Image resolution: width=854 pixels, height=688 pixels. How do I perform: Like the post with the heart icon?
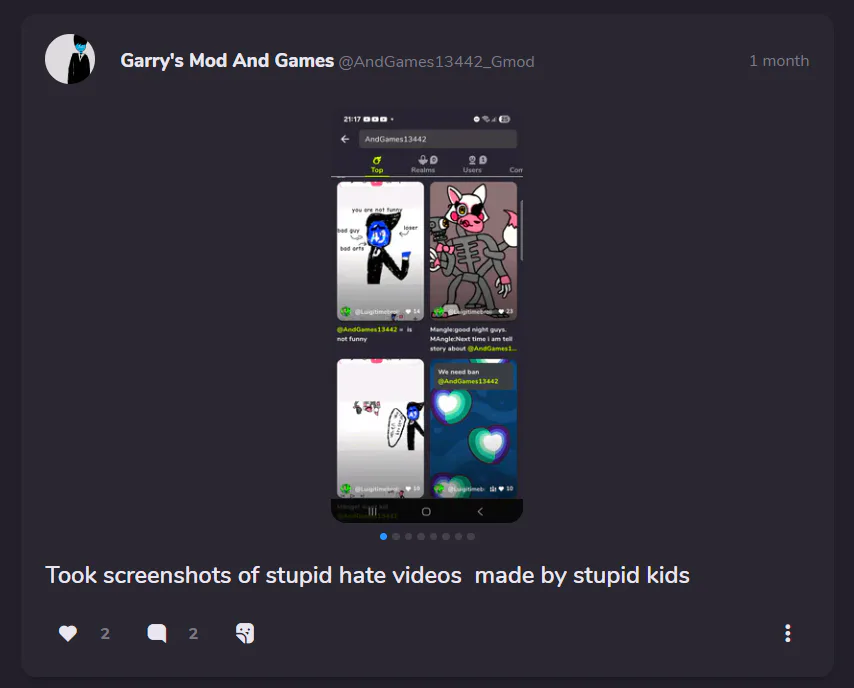click(68, 633)
